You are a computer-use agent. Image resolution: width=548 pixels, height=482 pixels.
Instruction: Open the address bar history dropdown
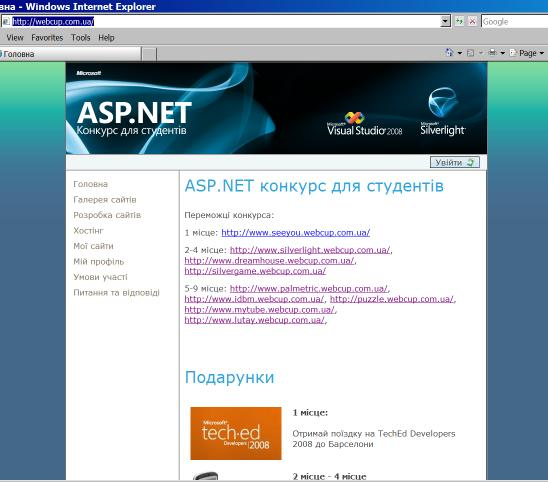point(445,21)
